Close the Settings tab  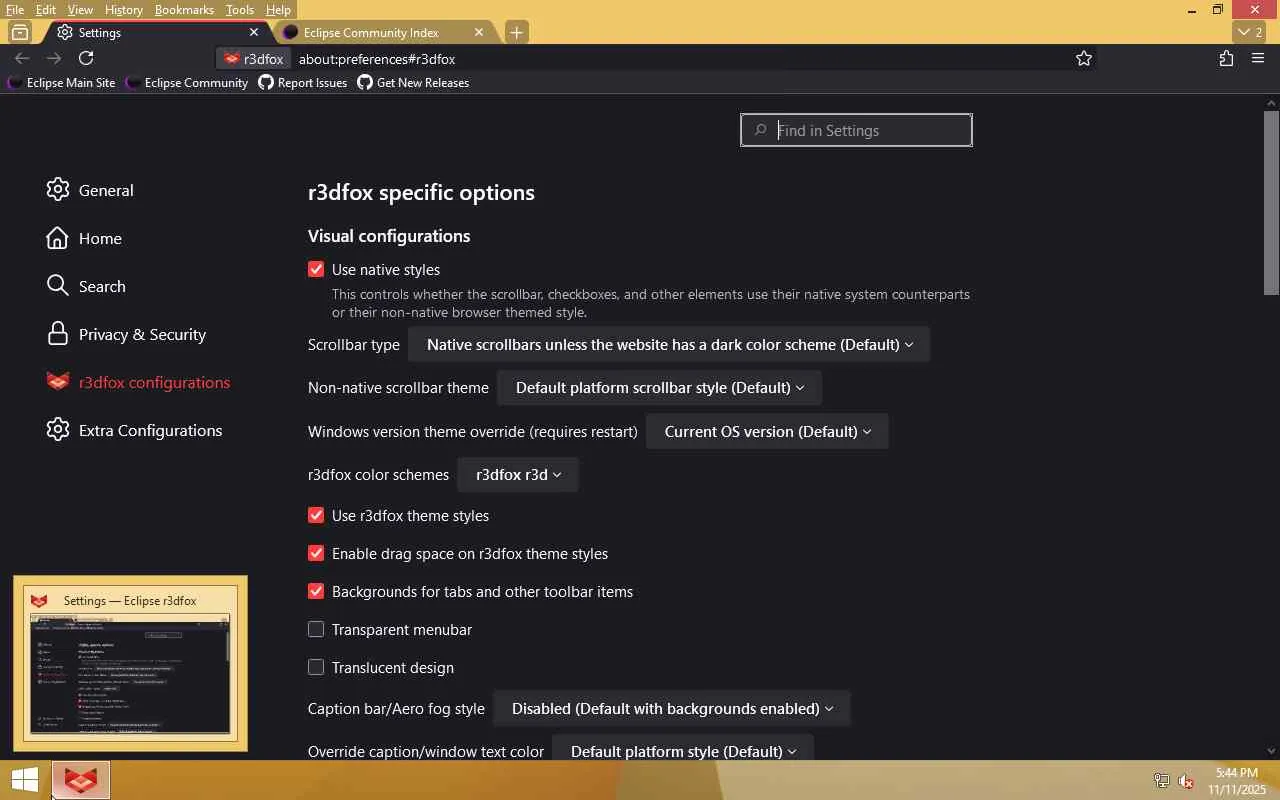coord(254,32)
